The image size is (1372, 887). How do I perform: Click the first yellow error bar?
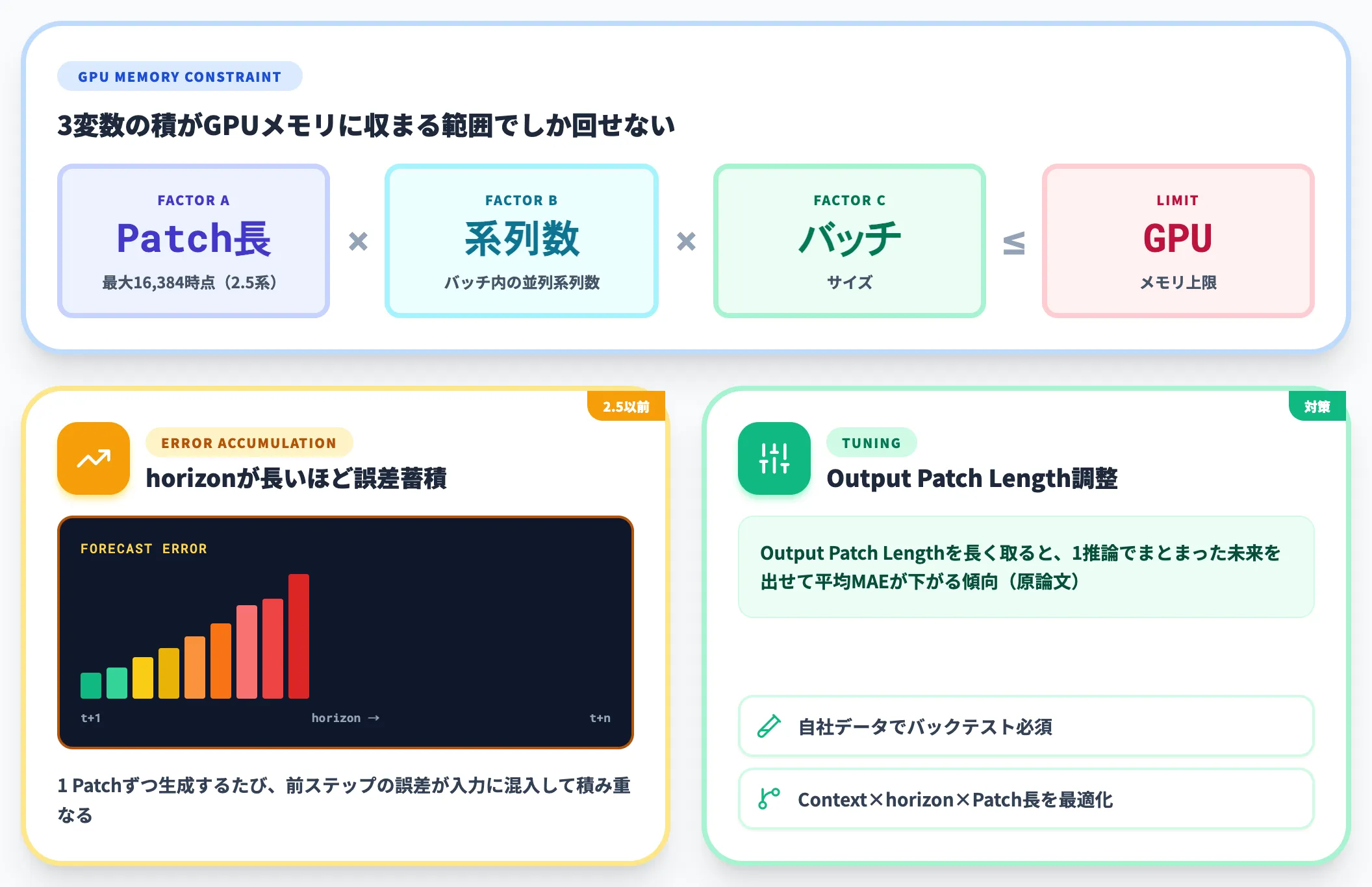pyautogui.click(x=143, y=678)
